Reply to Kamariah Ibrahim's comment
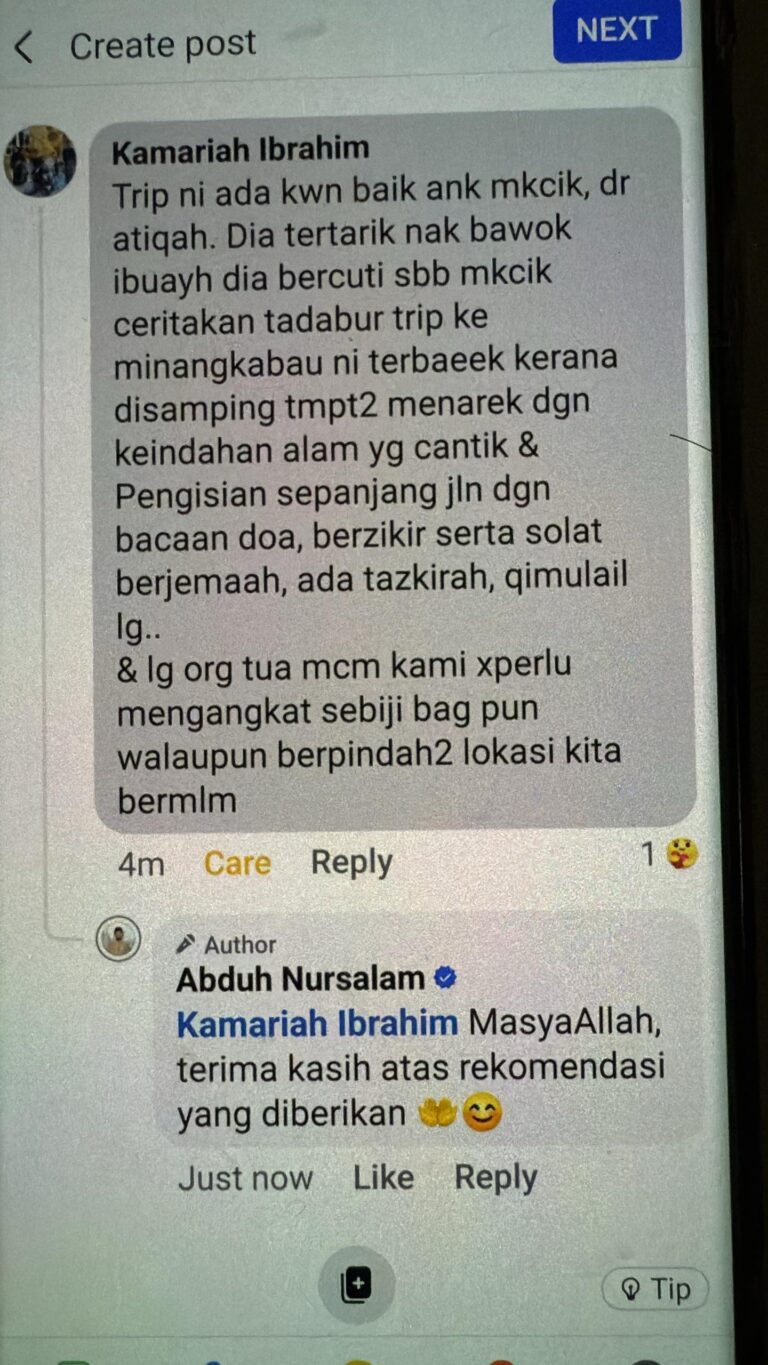 [351, 862]
